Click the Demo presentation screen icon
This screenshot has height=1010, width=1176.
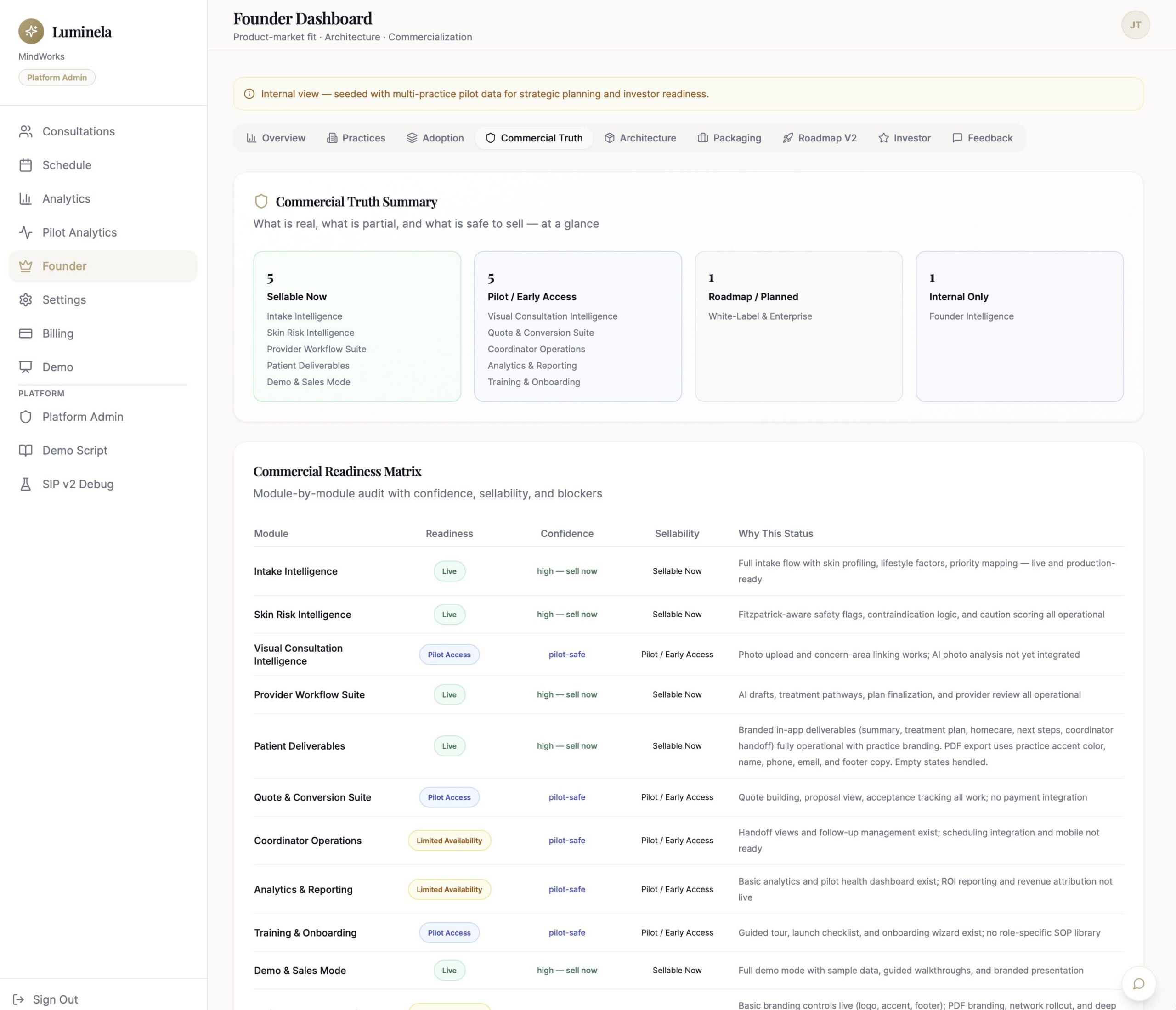coord(26,367)
